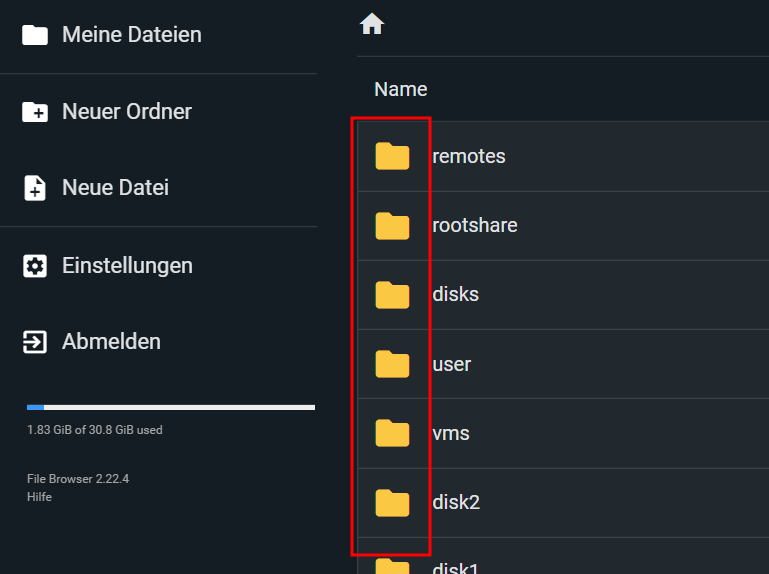Click the Neuer Ordner plus-folder icon

(x=35, y=112)
